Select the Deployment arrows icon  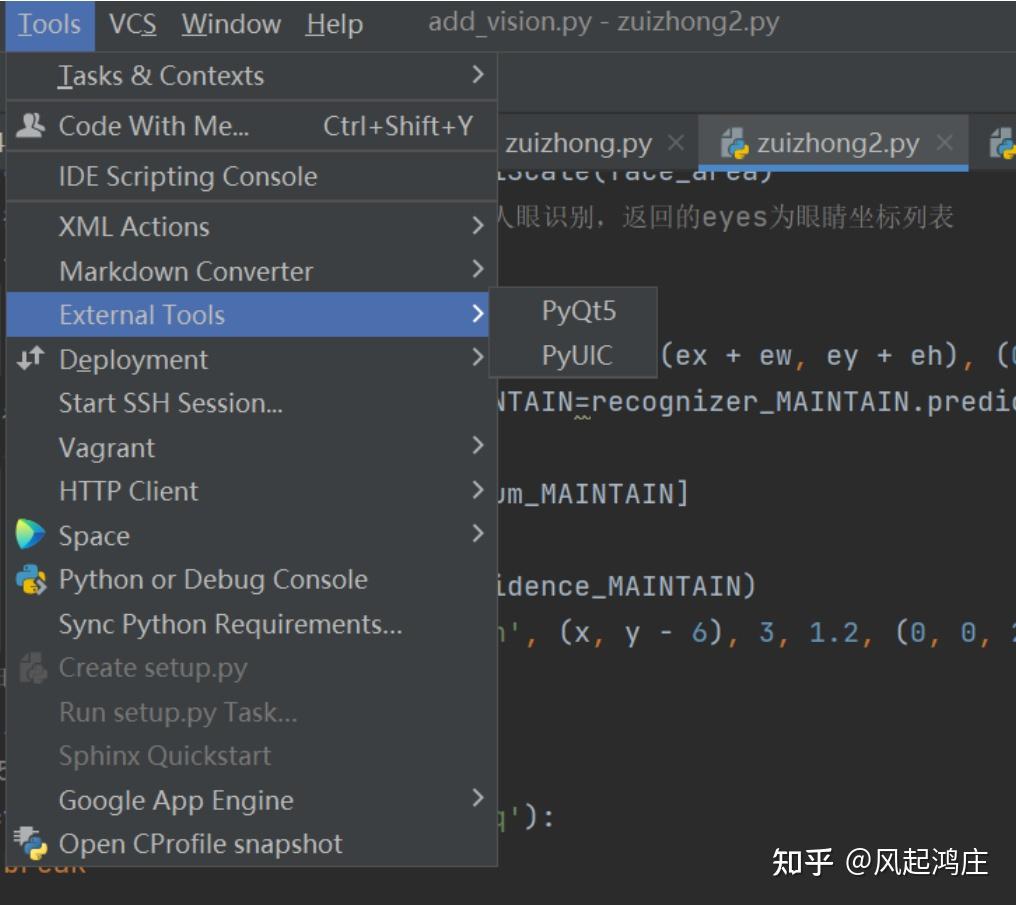33,358
